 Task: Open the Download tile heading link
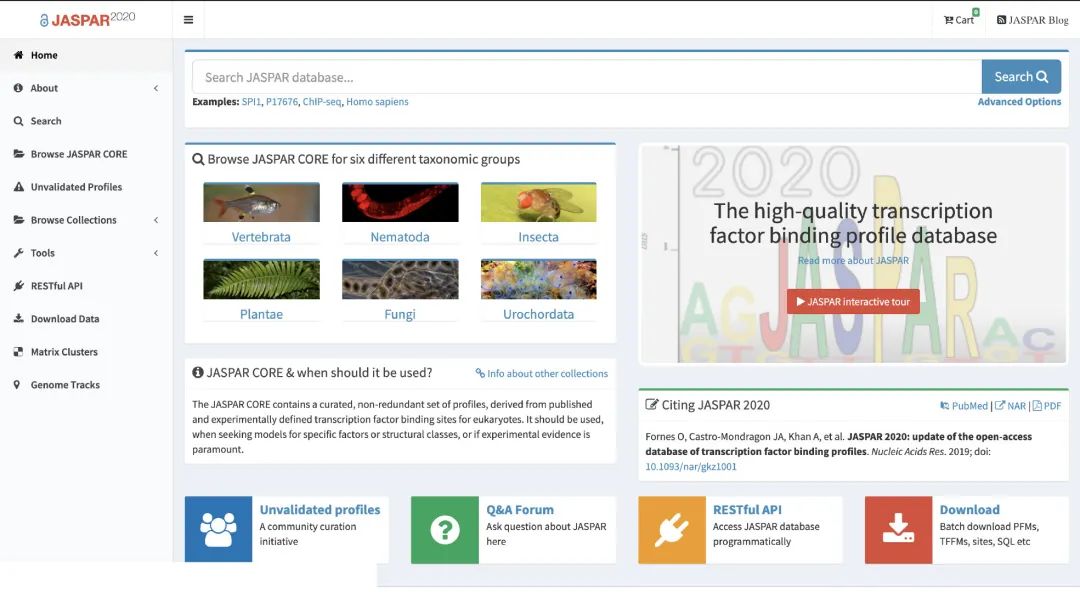click(970, 510)
